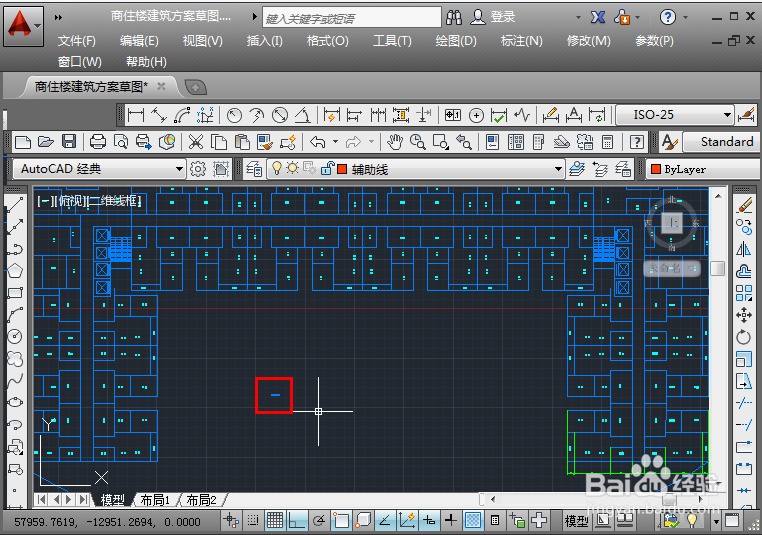This screenshot has width=762, height=535.
Task: Select the Diameter dimension tool
Action: [x=280, y=116]
